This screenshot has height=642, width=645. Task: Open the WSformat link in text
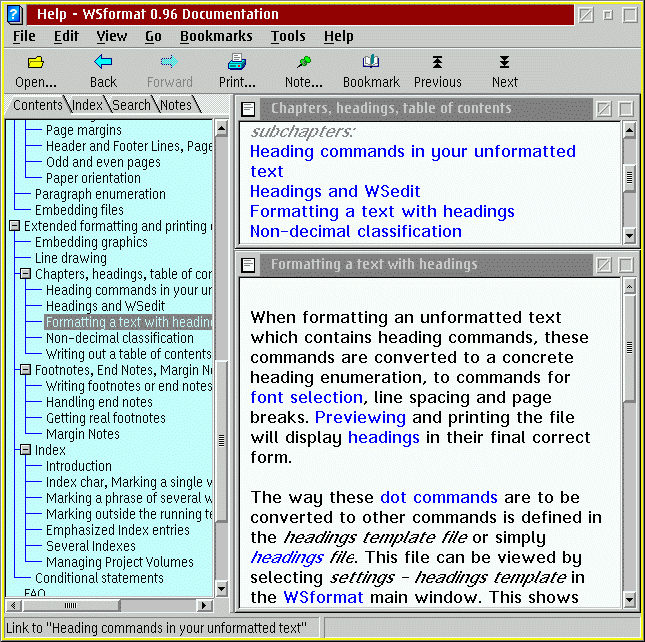323,597
